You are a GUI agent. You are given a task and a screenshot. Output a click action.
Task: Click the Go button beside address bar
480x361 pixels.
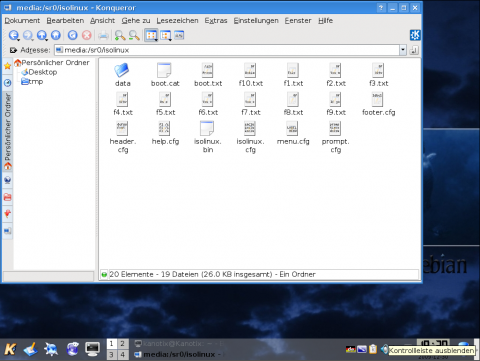pos(414,50)
